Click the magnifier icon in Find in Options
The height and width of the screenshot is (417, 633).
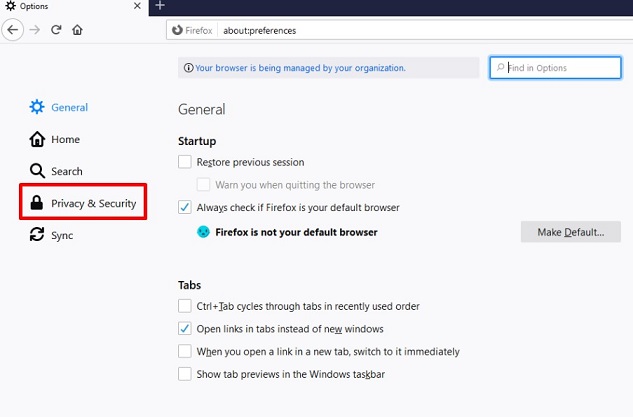coord(500,67)
